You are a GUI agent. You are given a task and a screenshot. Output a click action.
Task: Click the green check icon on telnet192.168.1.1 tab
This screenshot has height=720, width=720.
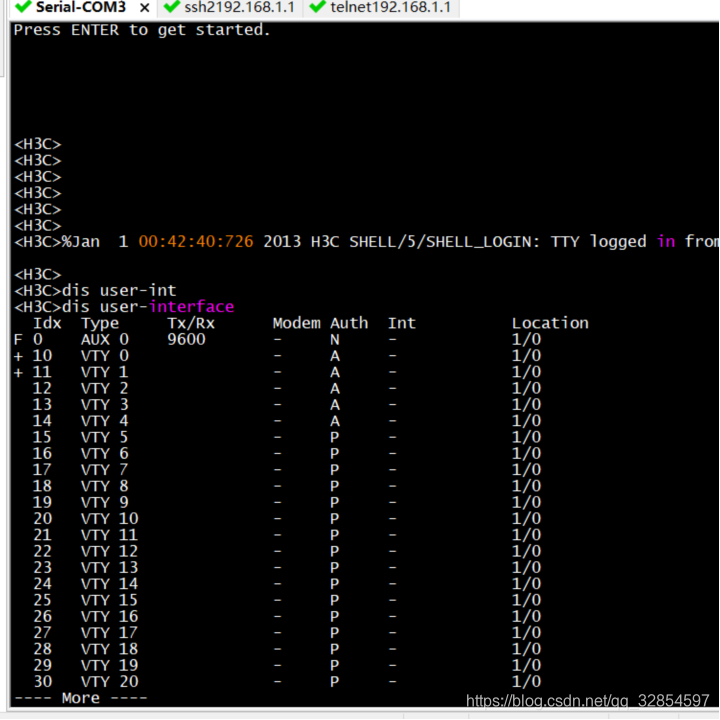click(x=318, y=7)
